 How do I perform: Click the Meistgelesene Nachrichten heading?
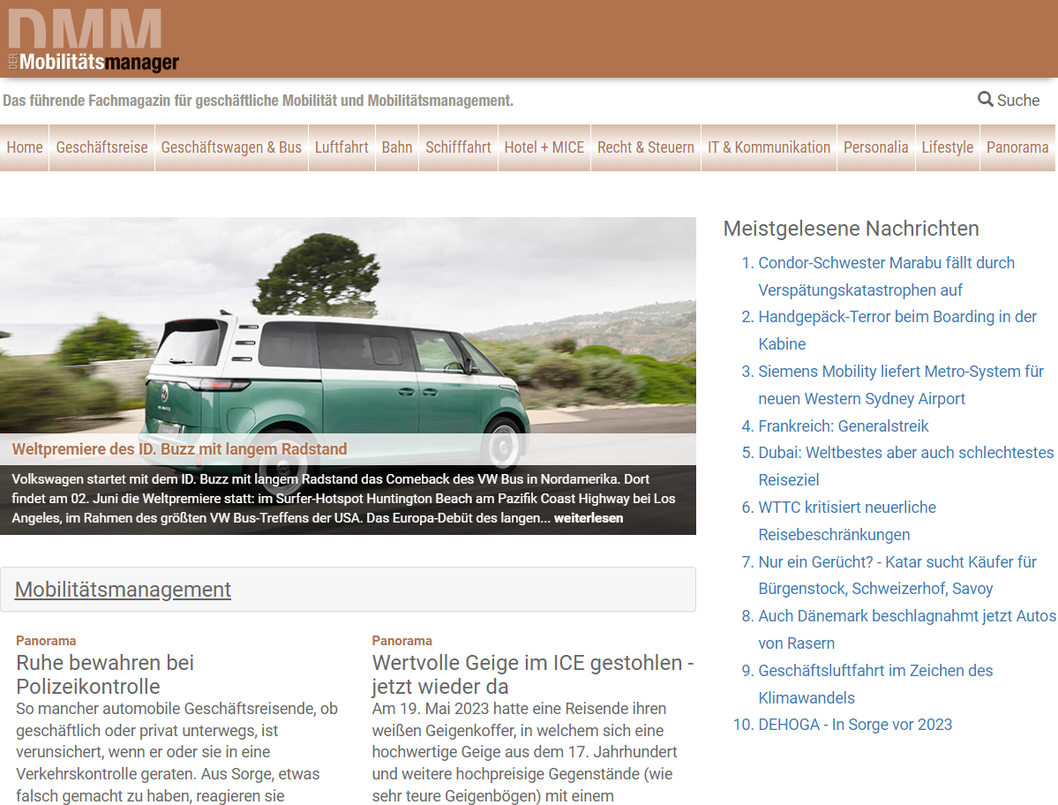pyautogui.click(x=851, y=228)
